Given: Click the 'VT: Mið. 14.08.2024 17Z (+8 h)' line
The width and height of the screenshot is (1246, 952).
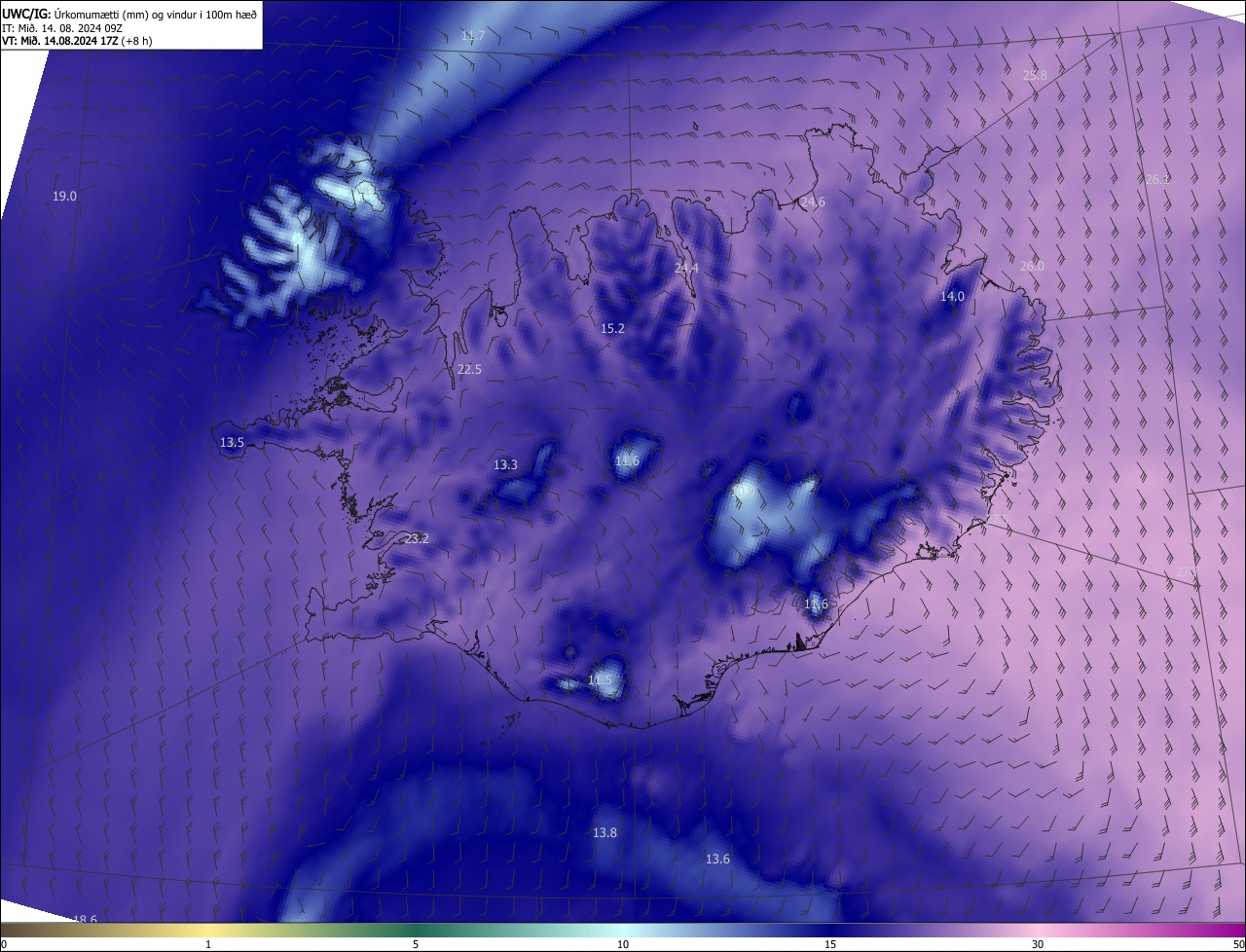Looking at the screenshot, I should tap(77, 41).
